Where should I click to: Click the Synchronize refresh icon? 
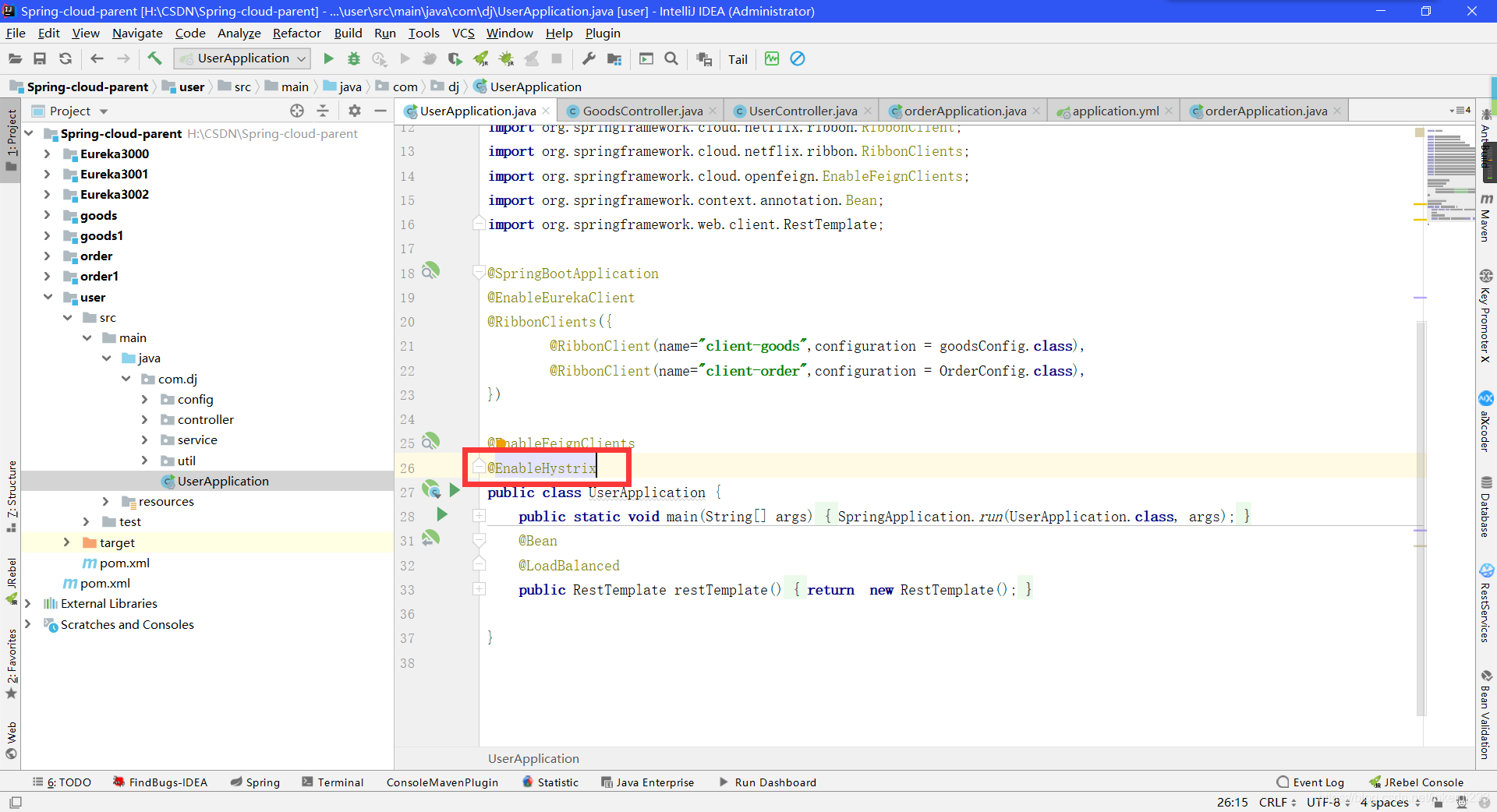[x=65, y=58]
